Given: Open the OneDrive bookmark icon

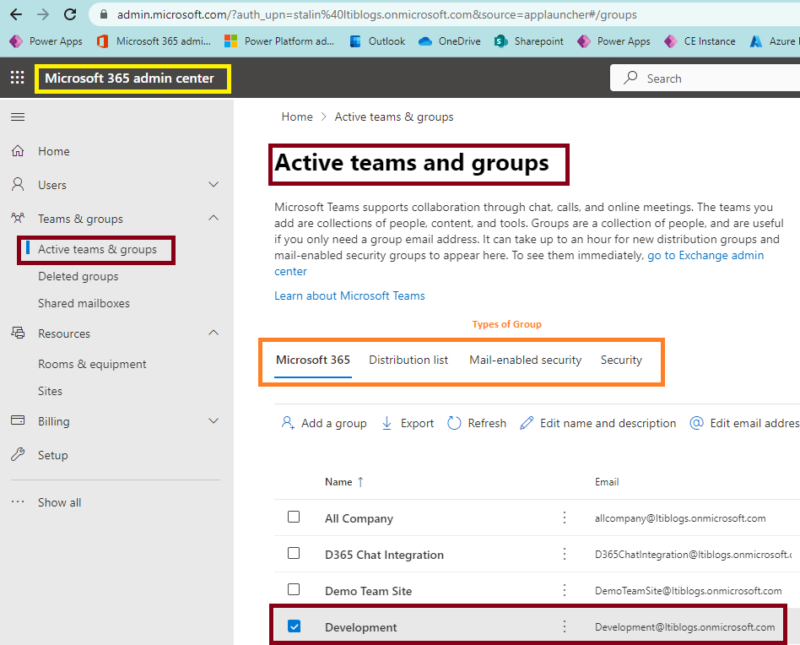Looking at the screenshot, I should (x=424, y=42).
